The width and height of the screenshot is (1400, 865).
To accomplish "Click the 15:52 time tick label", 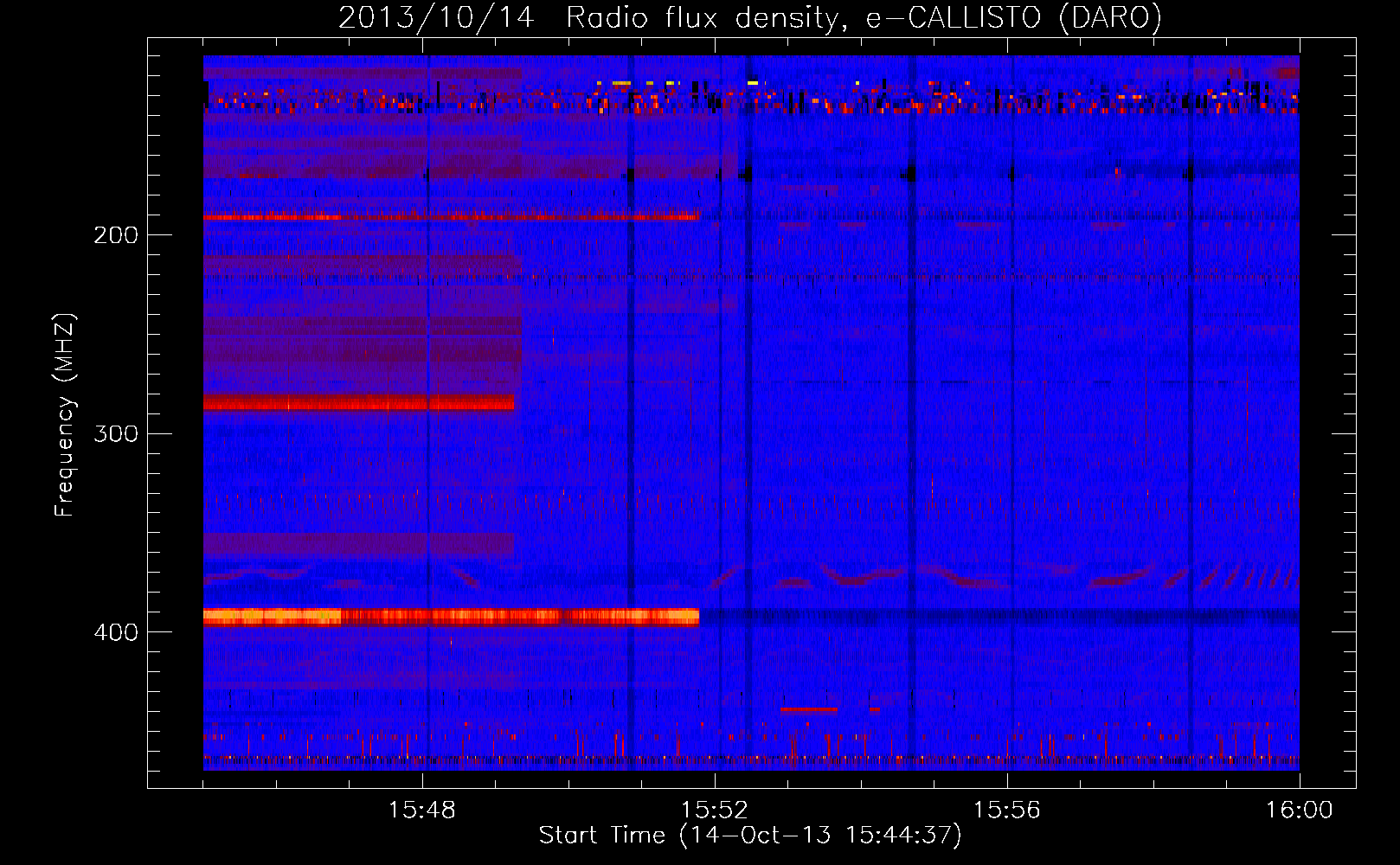I will coord(715,811).
